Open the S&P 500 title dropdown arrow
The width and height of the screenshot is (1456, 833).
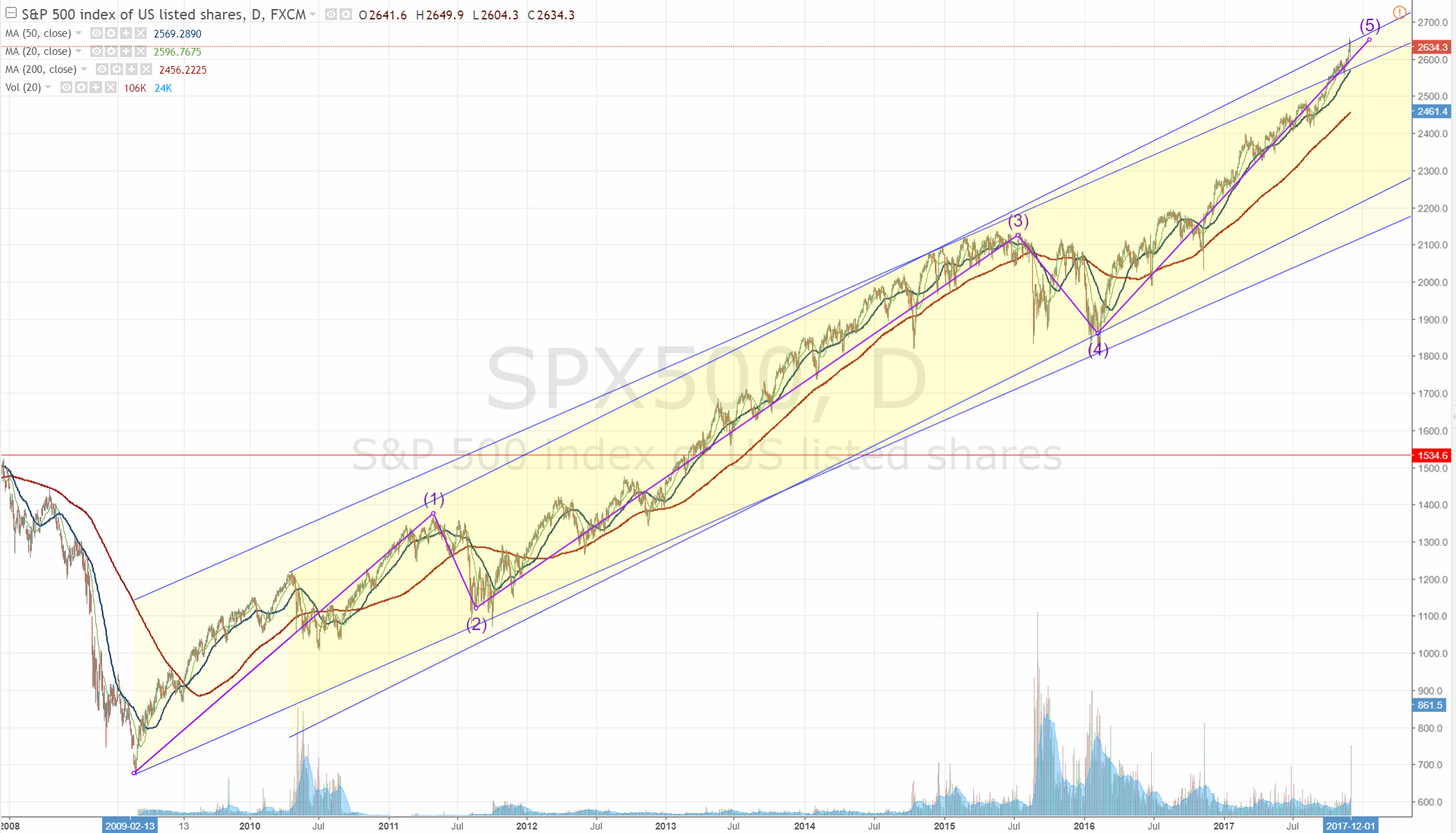click(x=313, y=15)
